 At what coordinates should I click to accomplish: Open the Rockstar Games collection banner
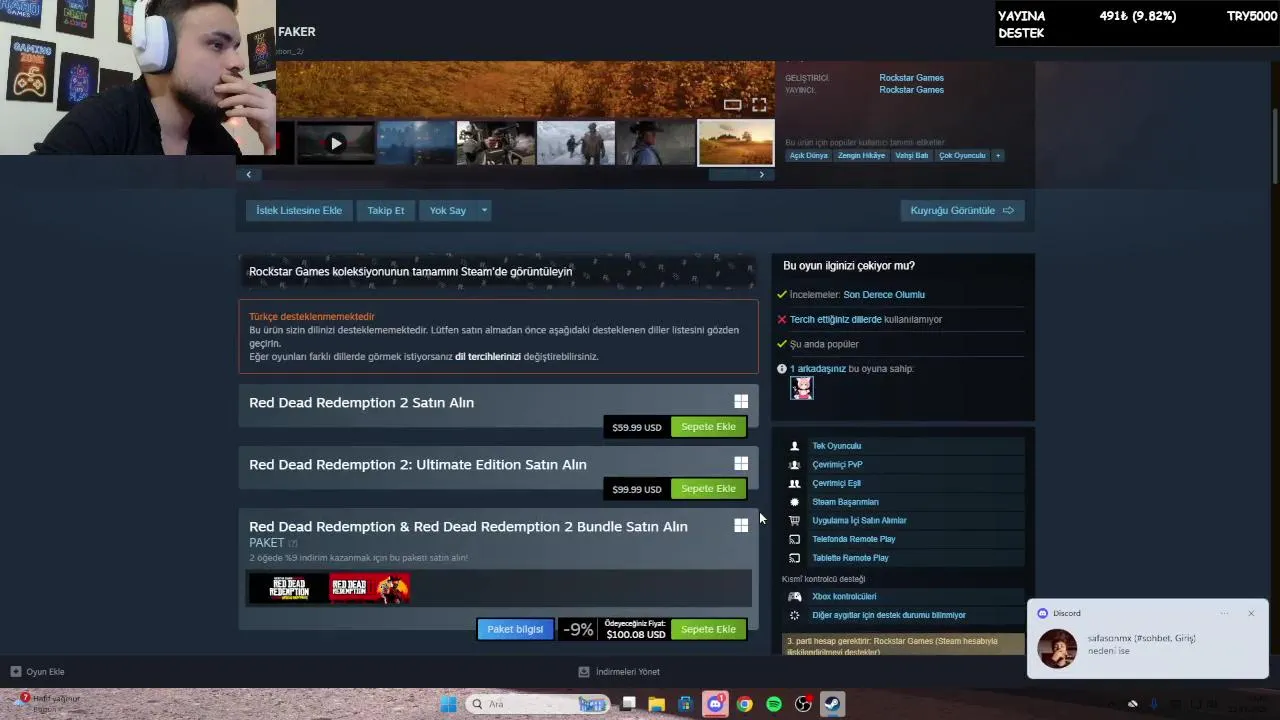(x=497, y=271)
